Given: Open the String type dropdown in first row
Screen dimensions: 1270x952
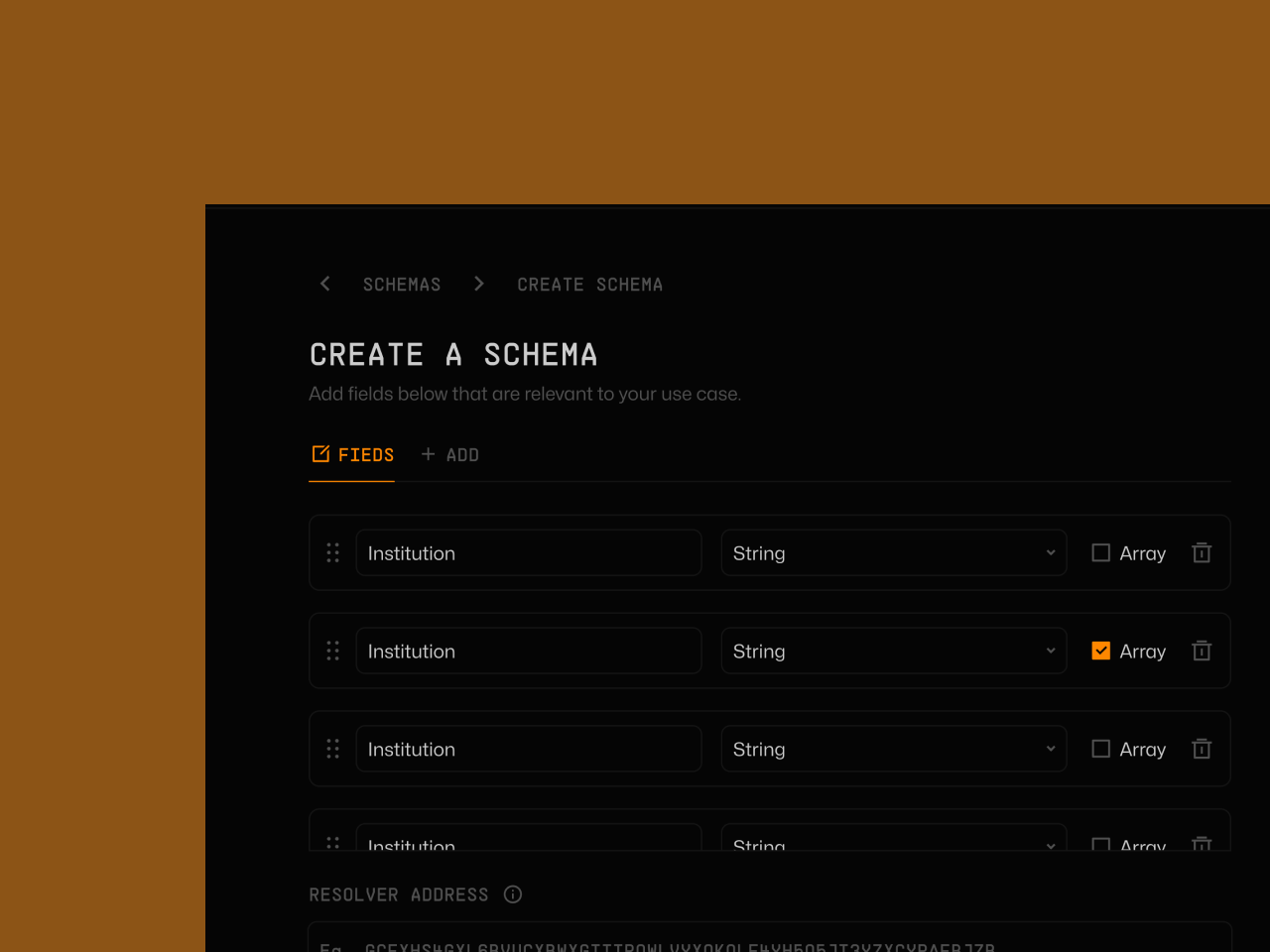Looking at the screenshot, I should pyautogui.click(x=893, y=553).
